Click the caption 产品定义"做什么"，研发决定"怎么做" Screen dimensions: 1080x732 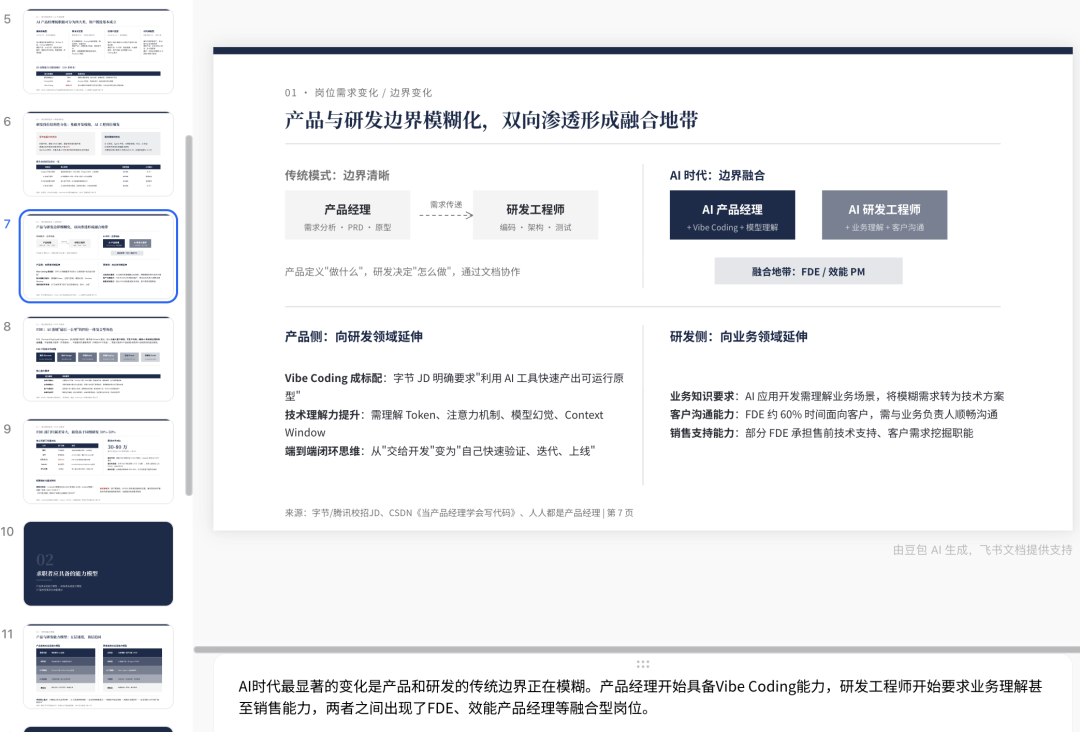tap(402, 271)
